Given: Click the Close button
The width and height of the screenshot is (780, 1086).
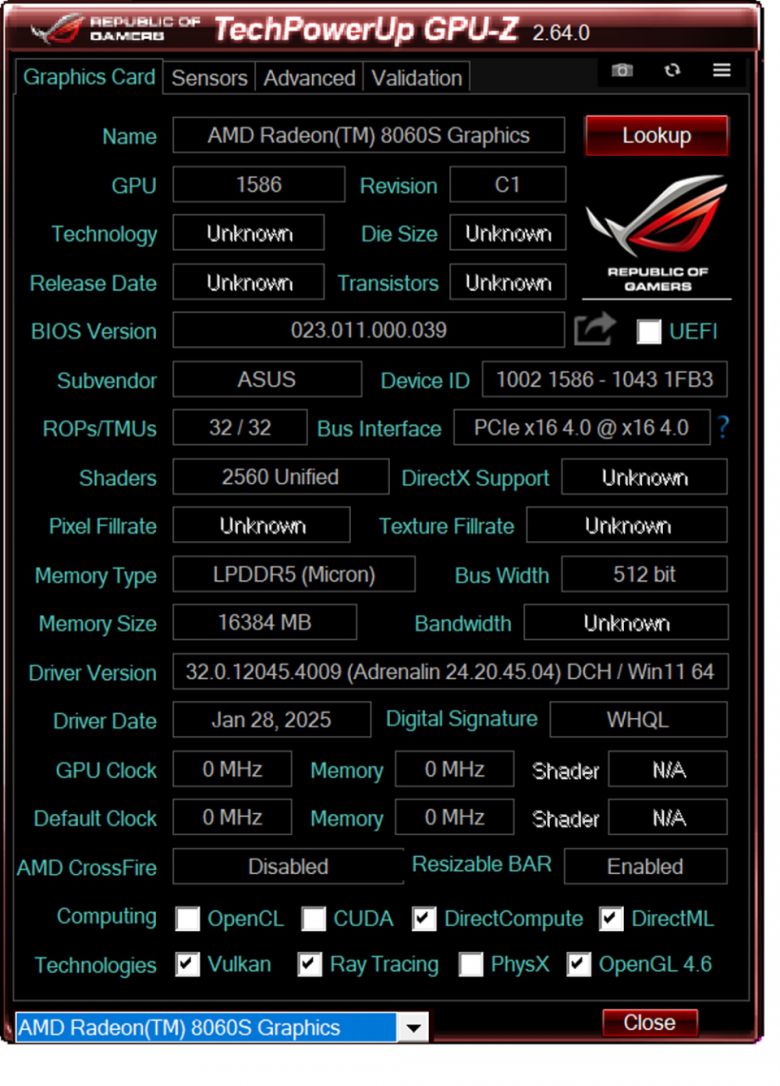Looking at the screenshot, I should (x=649, y=1022).
